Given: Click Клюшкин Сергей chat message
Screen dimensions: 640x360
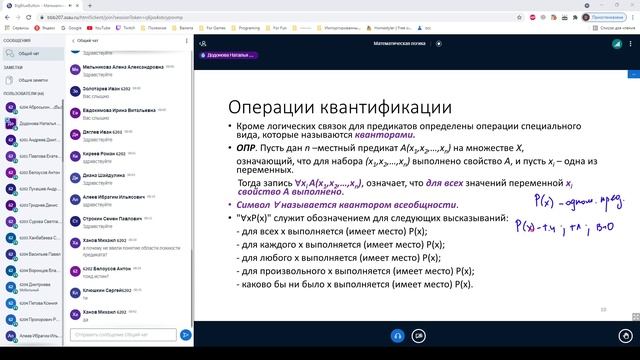Looking at the screenshot, I should coord(129,293).
